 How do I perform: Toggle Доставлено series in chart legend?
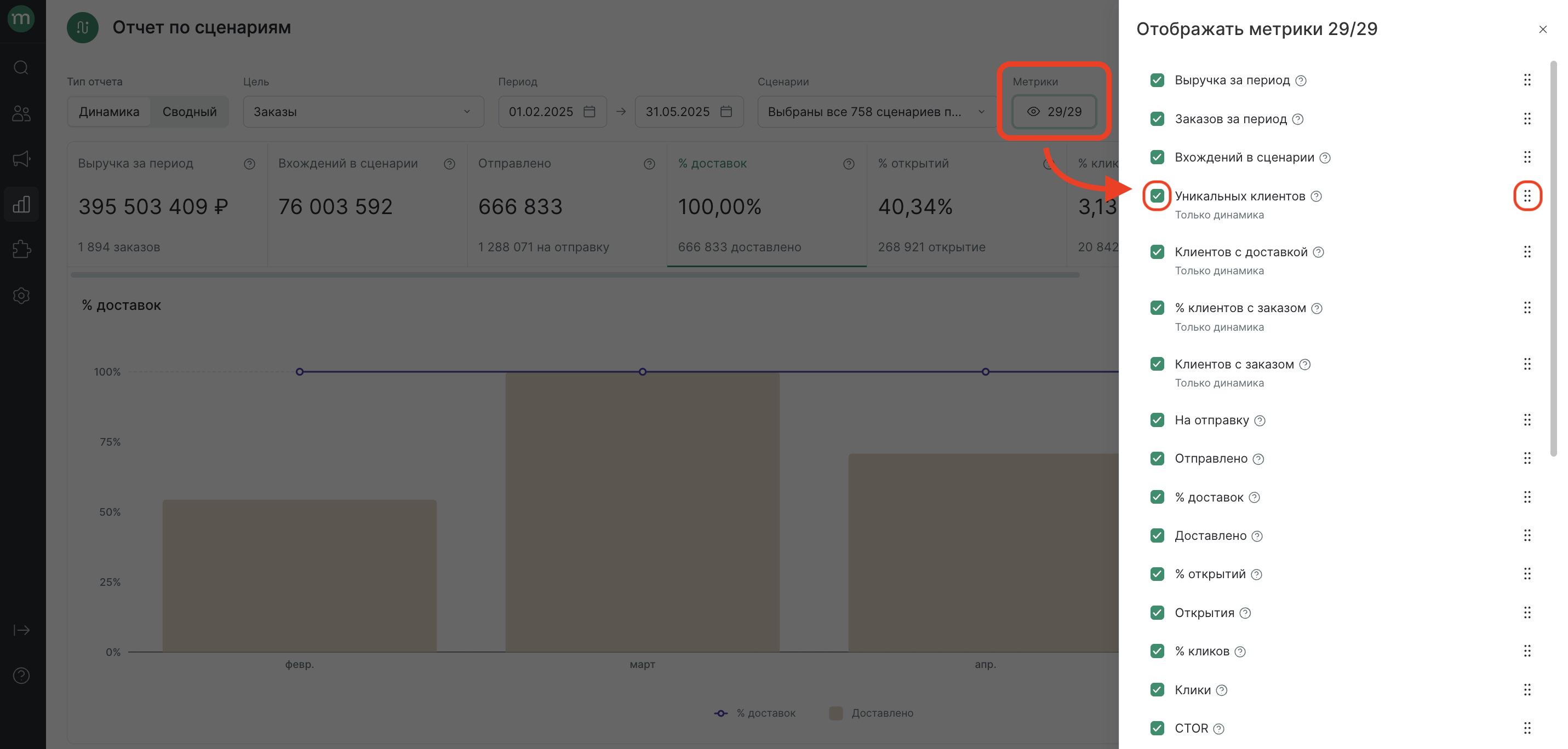[871, 713]
